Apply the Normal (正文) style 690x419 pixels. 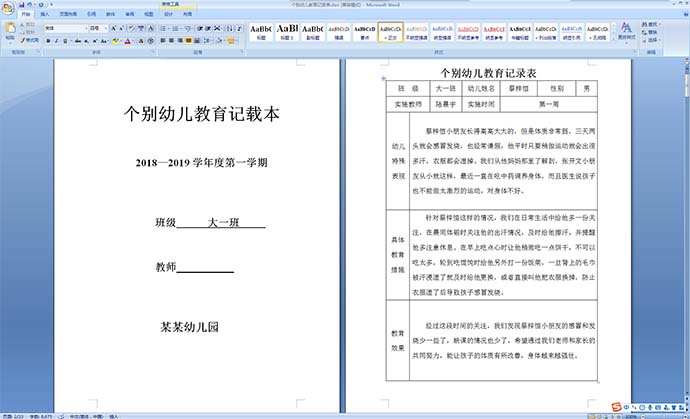pos(391,32)
